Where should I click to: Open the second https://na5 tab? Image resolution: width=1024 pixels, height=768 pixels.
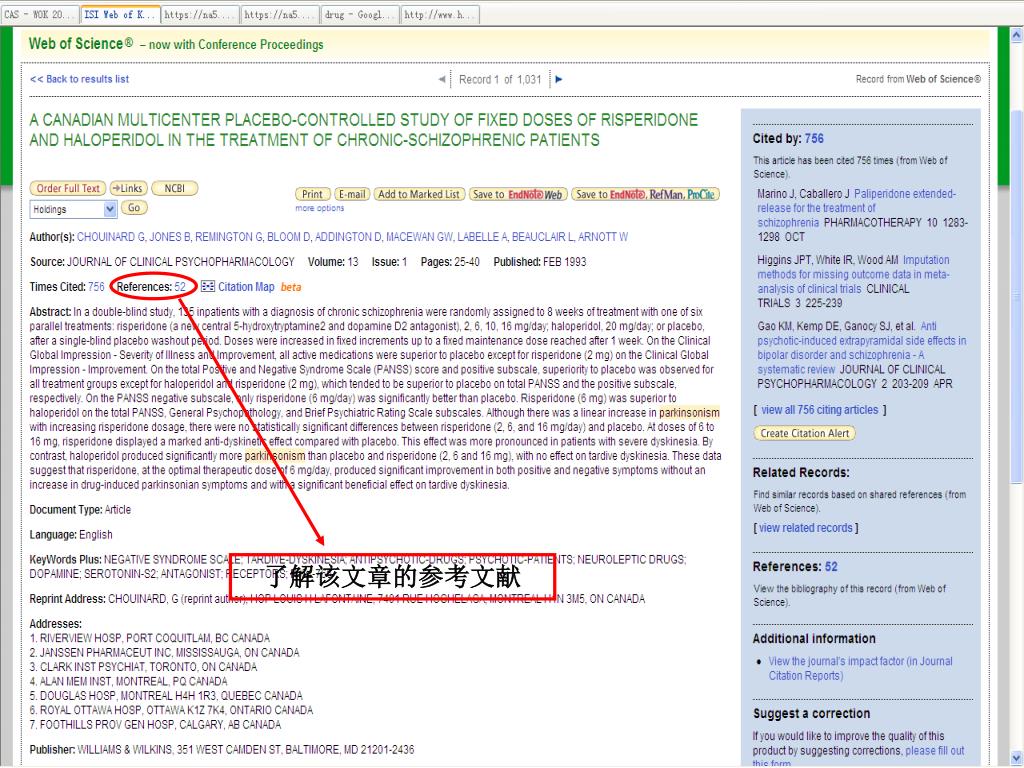280,14
